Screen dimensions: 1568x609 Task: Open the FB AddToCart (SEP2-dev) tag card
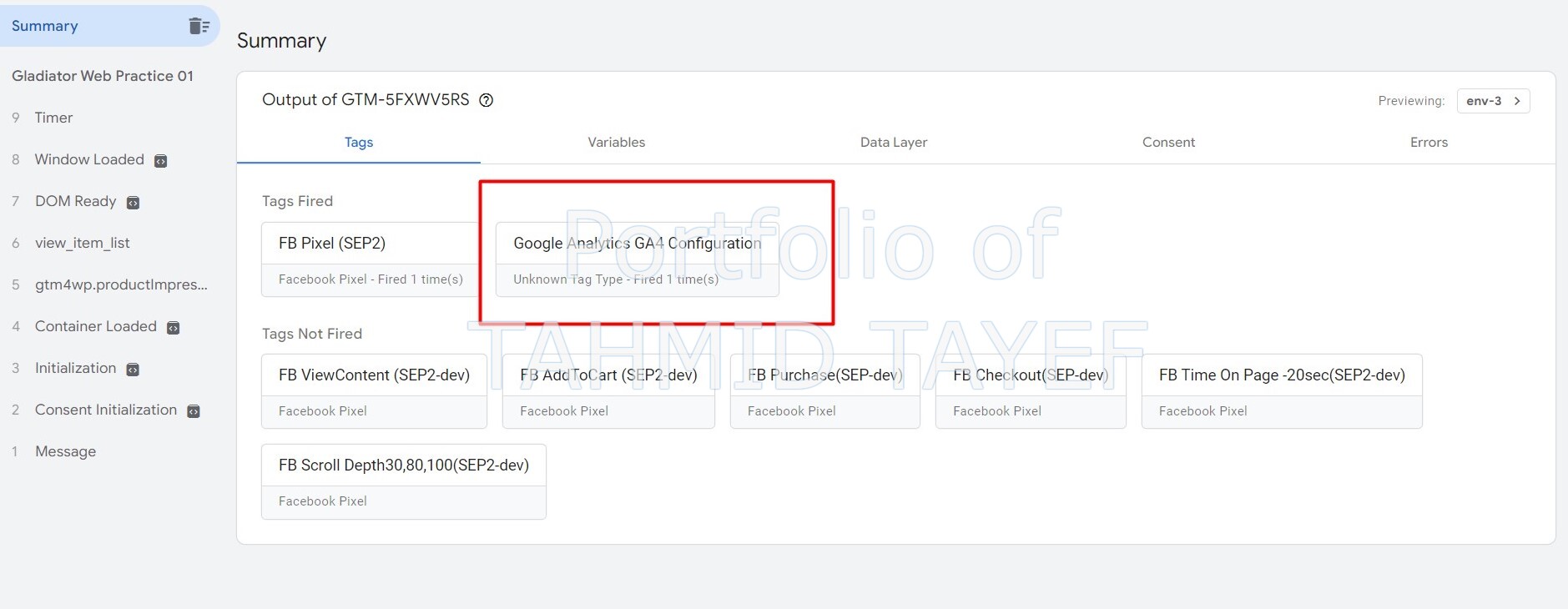click(x=608, y=391)
